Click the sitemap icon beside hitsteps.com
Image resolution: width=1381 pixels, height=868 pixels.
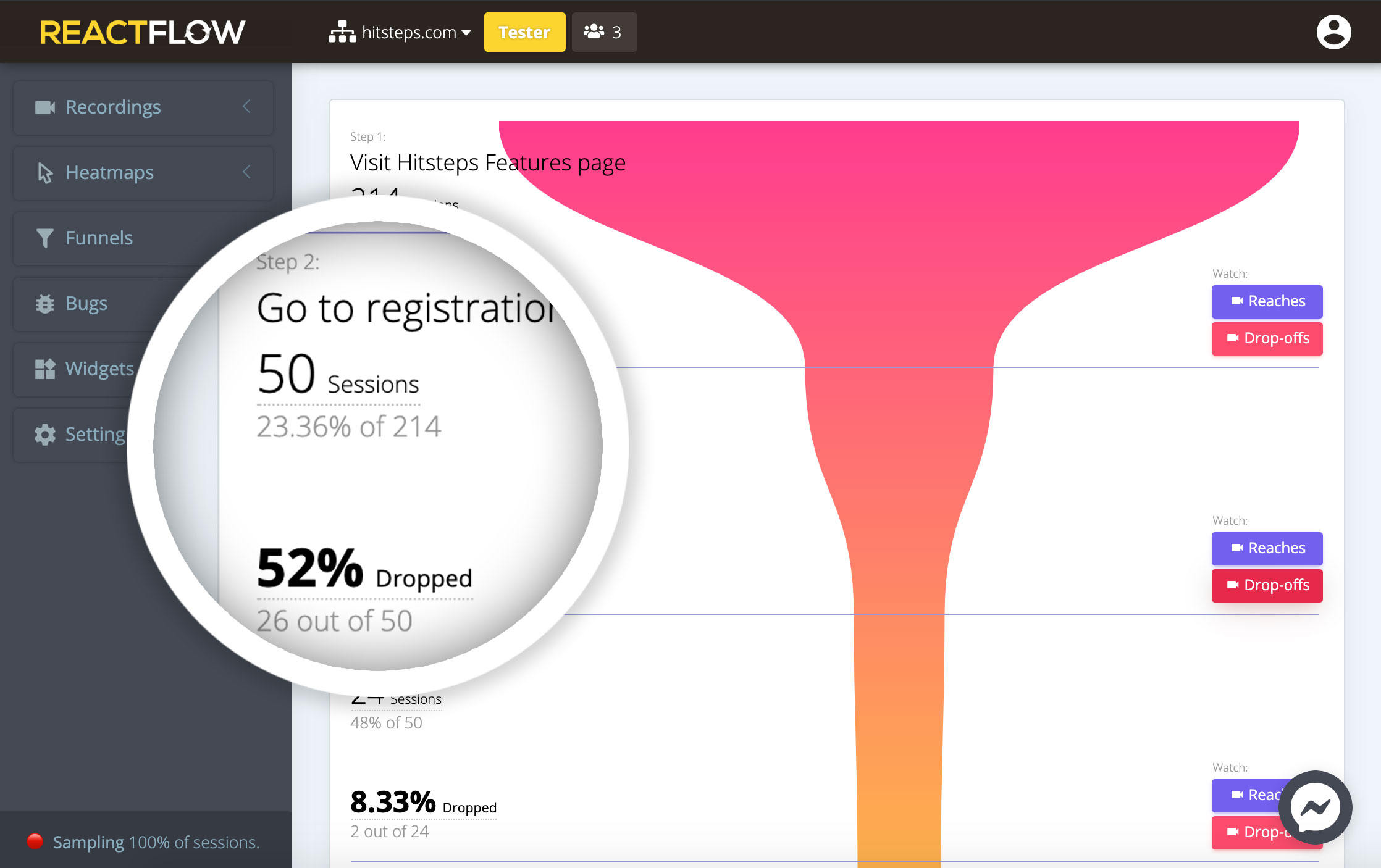(342, 32)
